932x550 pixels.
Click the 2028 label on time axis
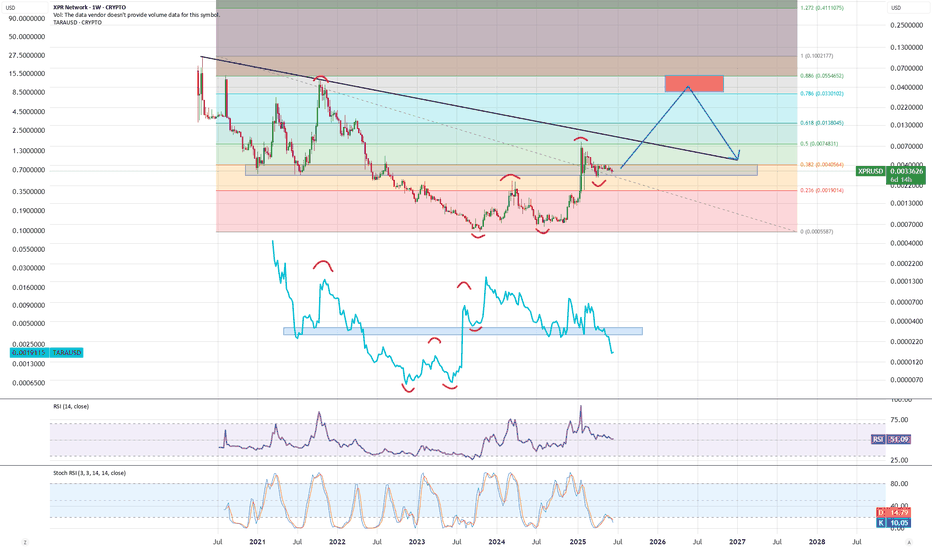tap(817, 542)
